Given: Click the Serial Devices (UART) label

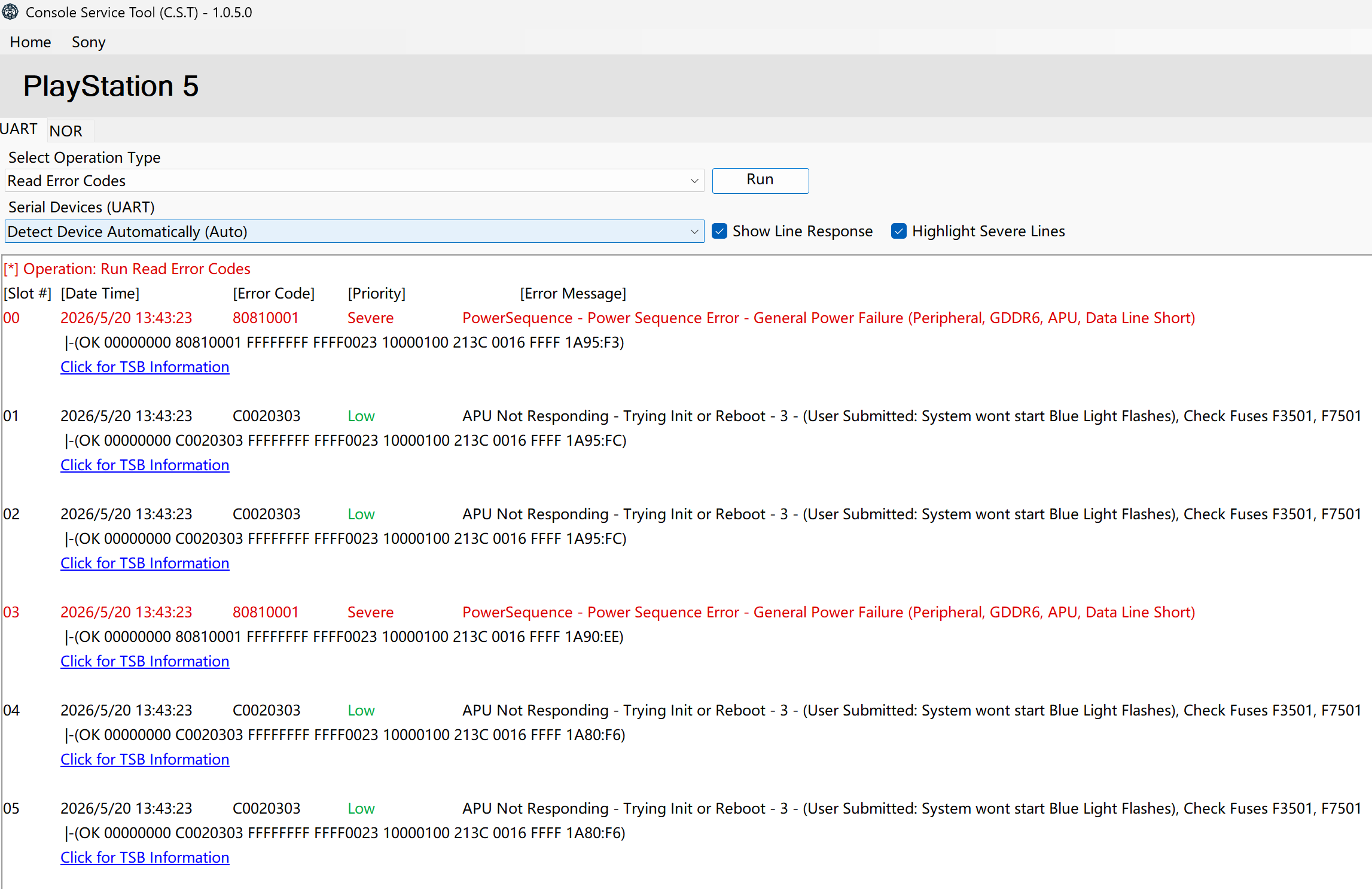Looking at the screenshot, I should [81, 207].
